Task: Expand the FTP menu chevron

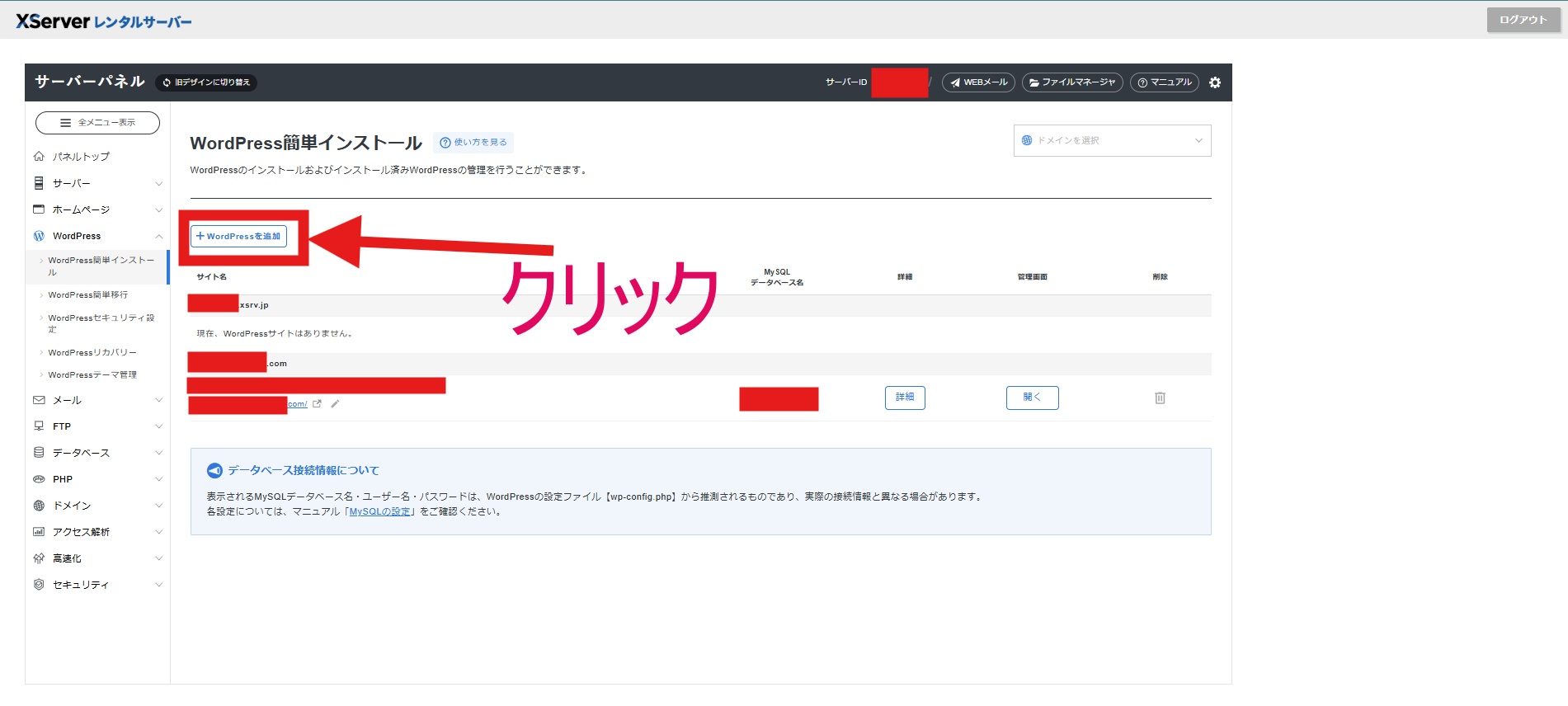Action: (x=159, y=426)
